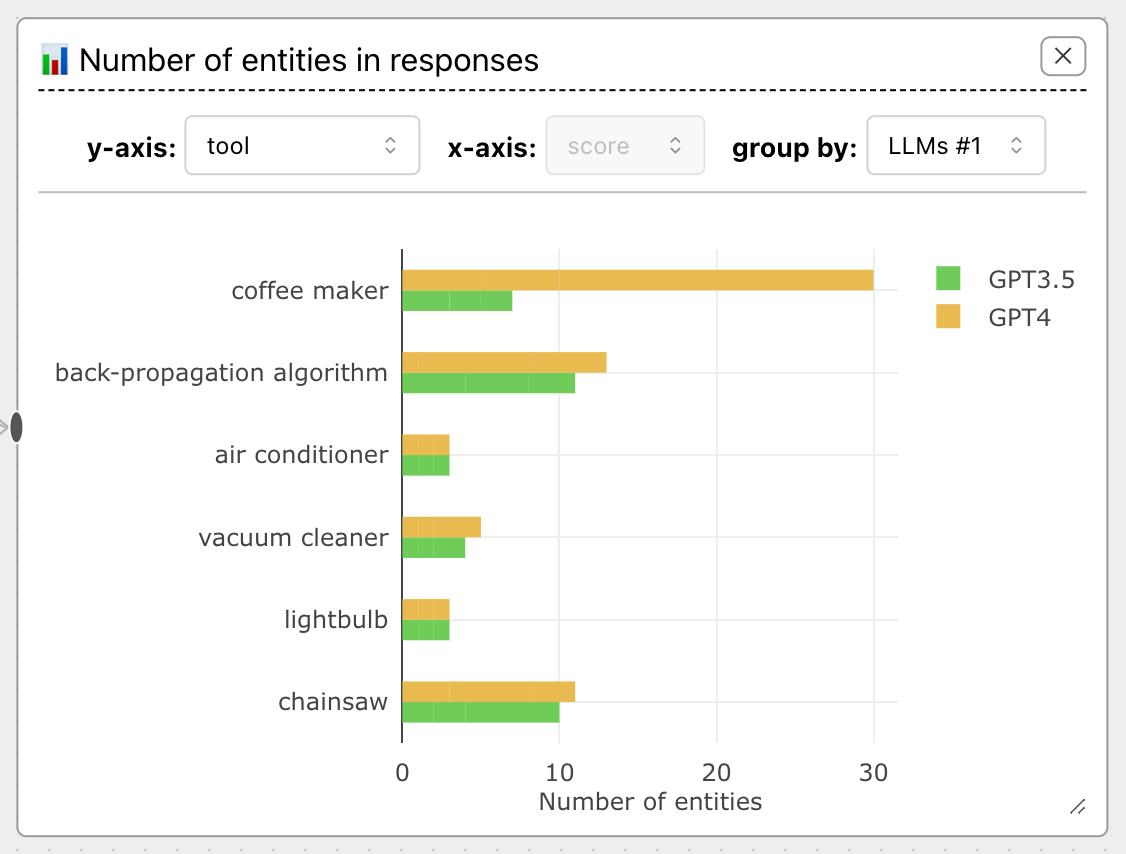Click the orange lightbulb bar

[425, 609]
